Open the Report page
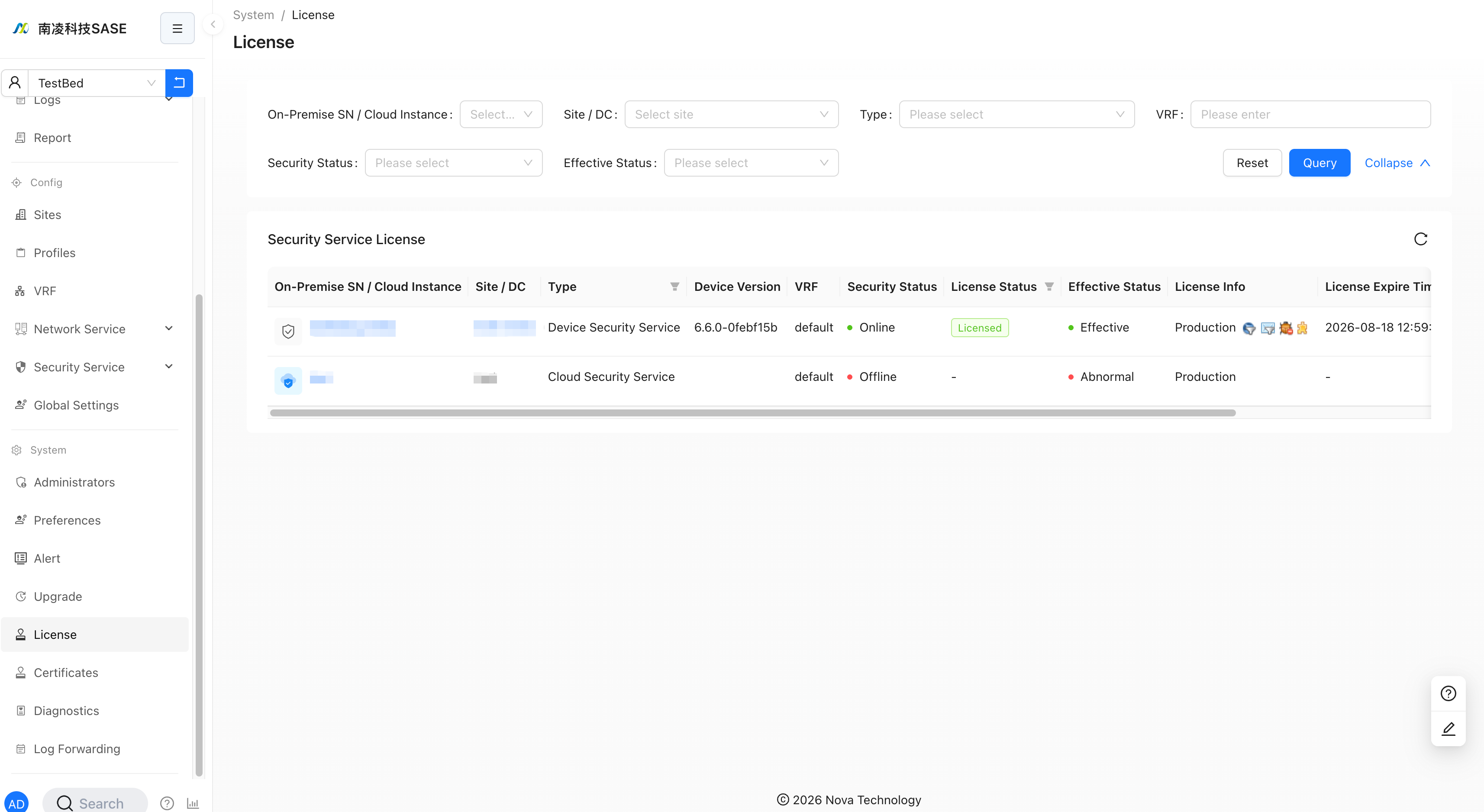 pos(52,138)
